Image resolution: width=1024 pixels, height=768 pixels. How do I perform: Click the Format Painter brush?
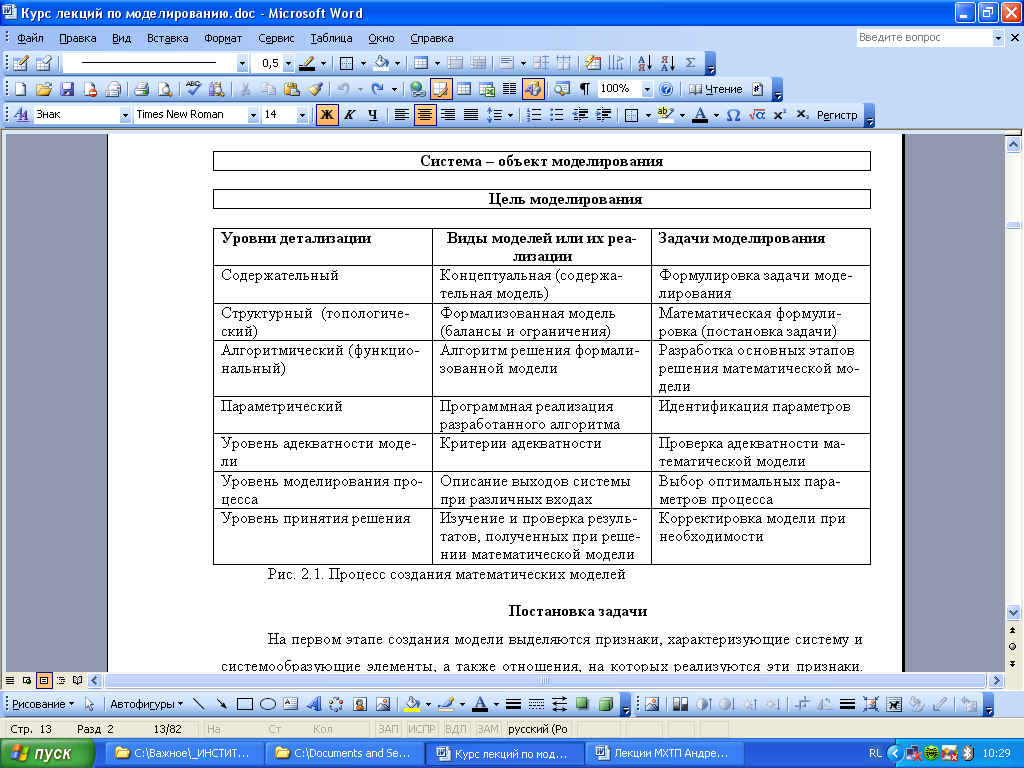coord(315,89)
